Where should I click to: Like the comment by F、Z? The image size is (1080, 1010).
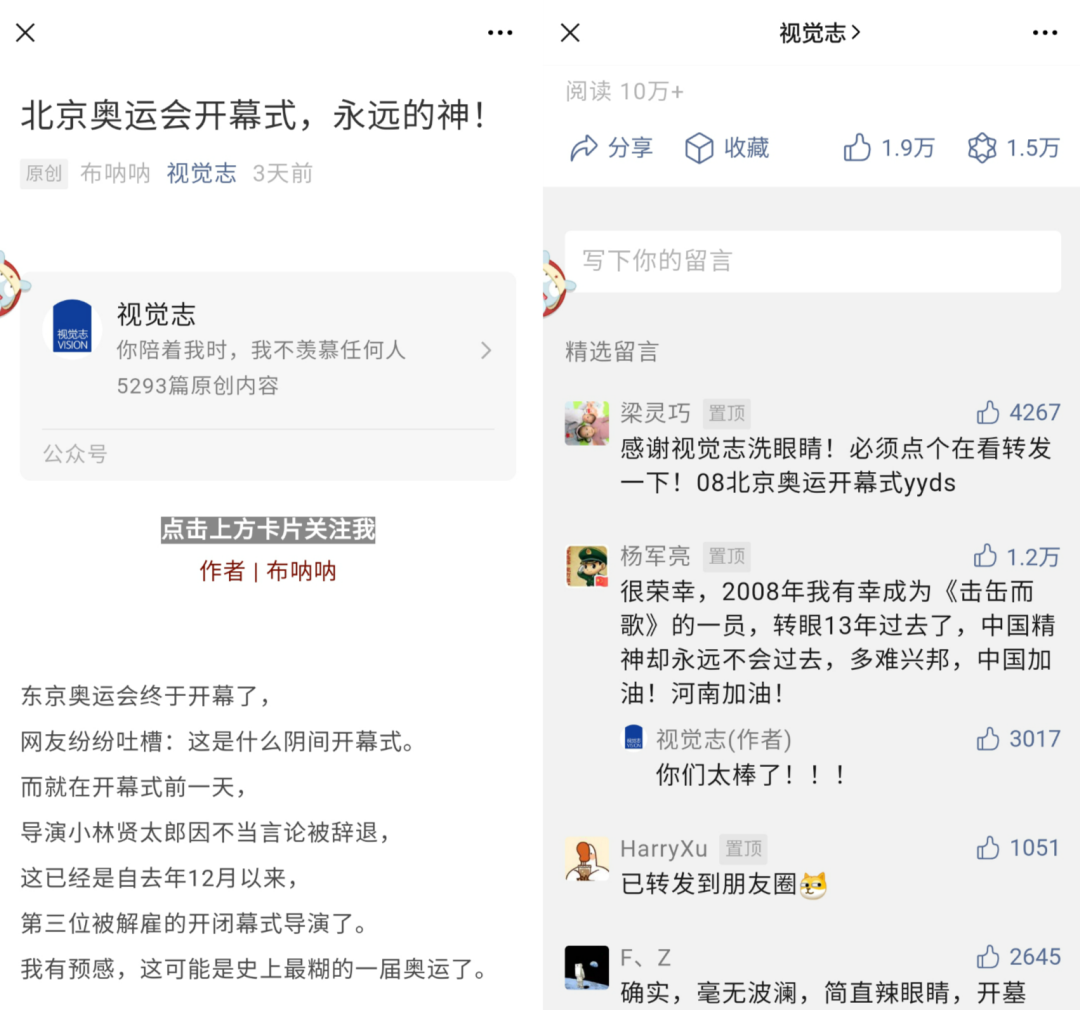tap(988, 957)
